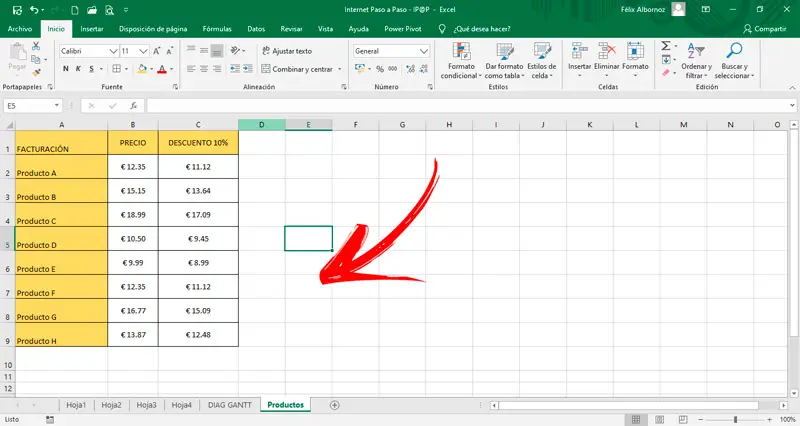Click Ajustar texto button
Screen dimensions: 800x426
click(x=287, y=51)
